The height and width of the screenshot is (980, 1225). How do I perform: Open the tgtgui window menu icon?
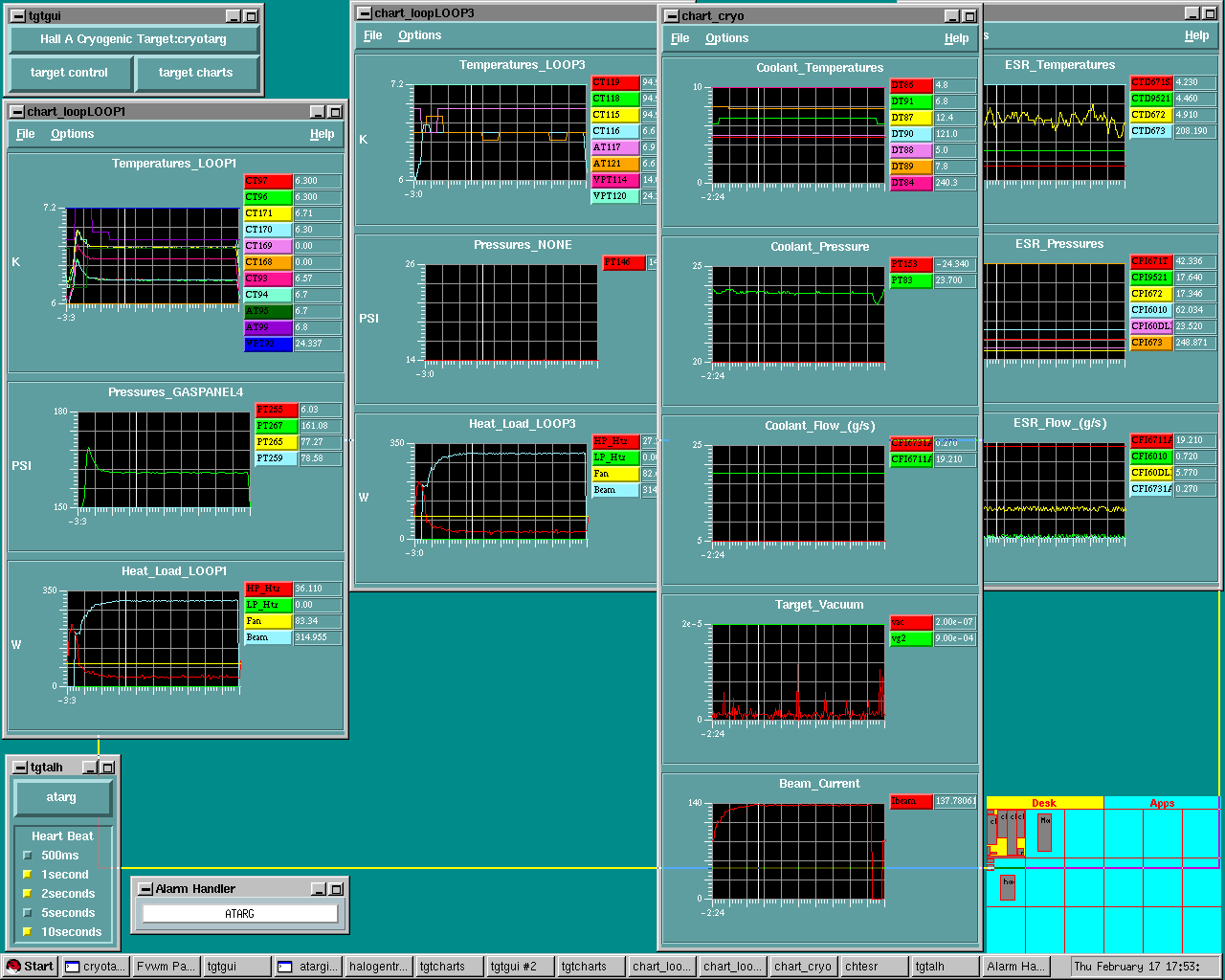pos(17,16)
